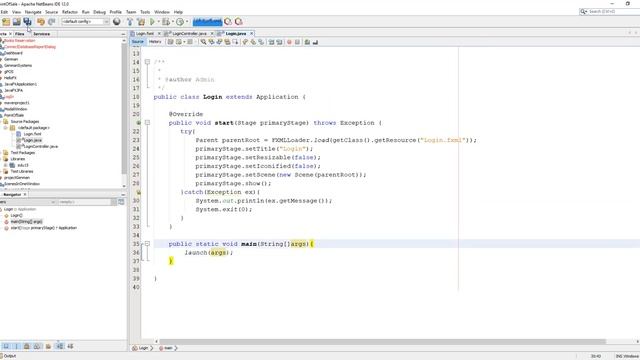Click the Open Project toolbar icon
Viewport: 640px width, 360px height.
[x=17, y=22]
